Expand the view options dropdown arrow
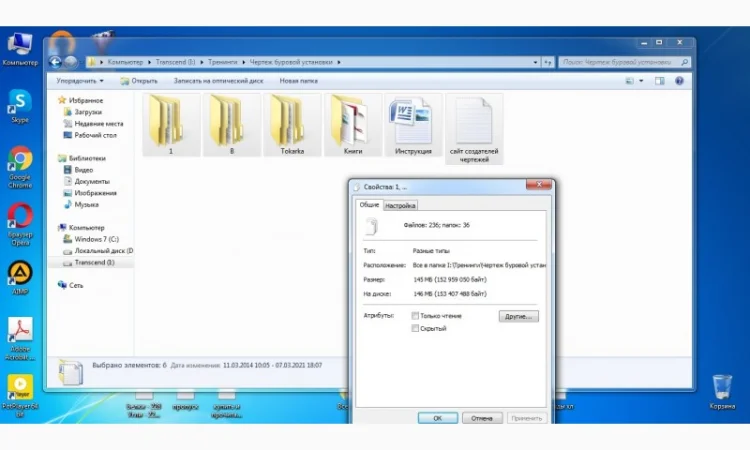The image size is (750, 450). 643,80
